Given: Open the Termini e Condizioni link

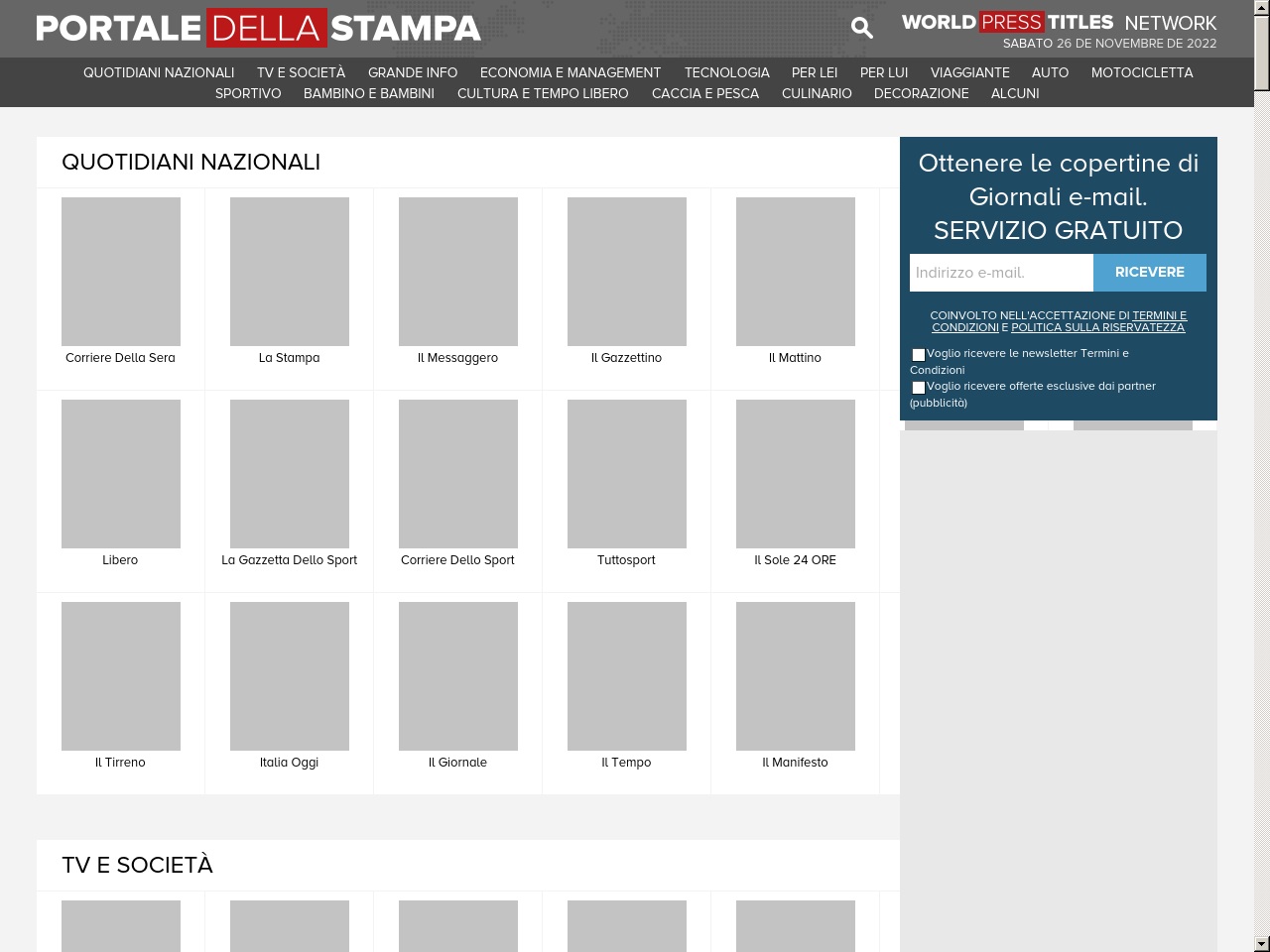Looking at the screenshot, I should [1059, 321].
